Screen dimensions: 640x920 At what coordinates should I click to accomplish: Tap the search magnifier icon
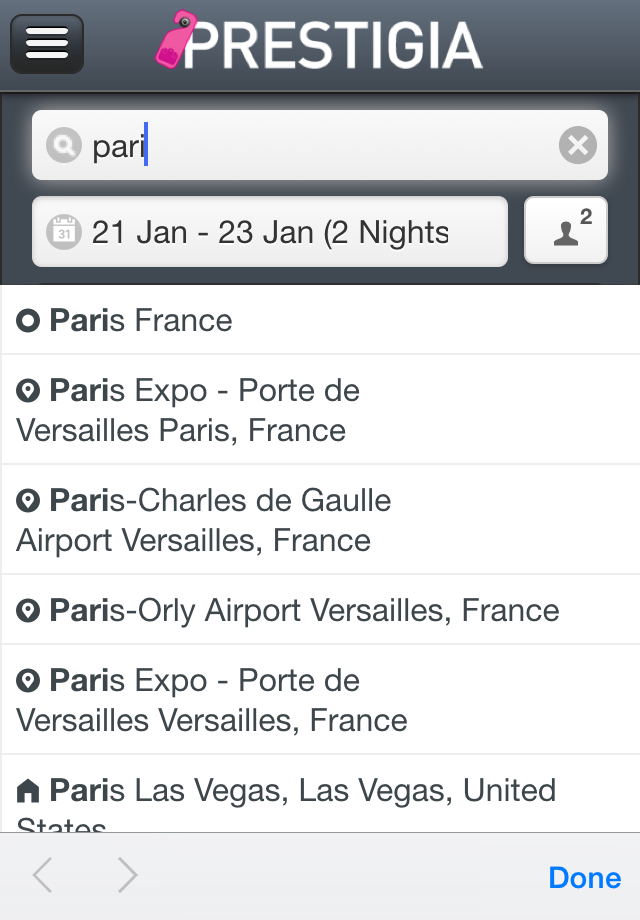click(x=63, y=145)
